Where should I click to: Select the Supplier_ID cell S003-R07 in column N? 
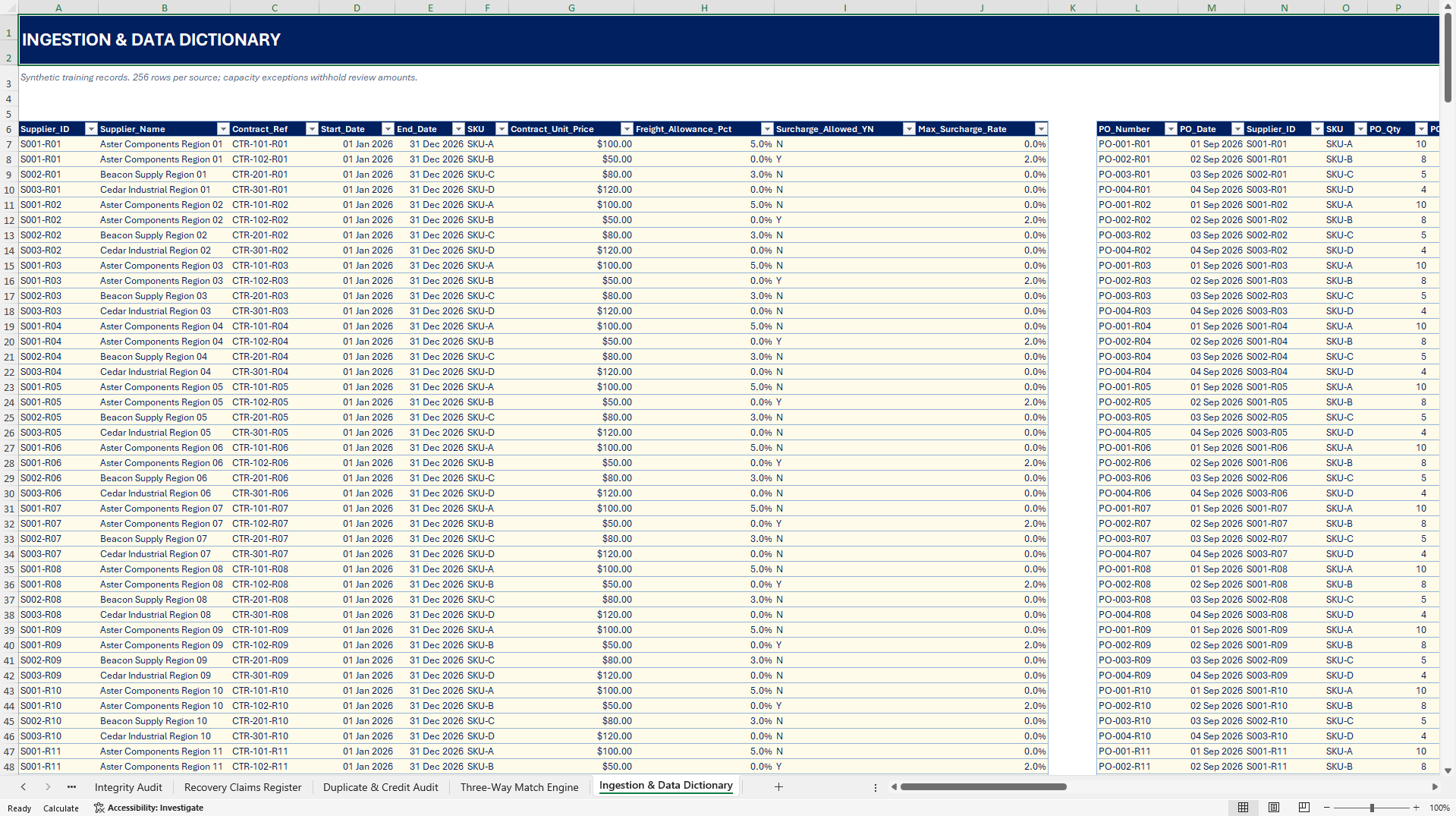(1284, 554)
